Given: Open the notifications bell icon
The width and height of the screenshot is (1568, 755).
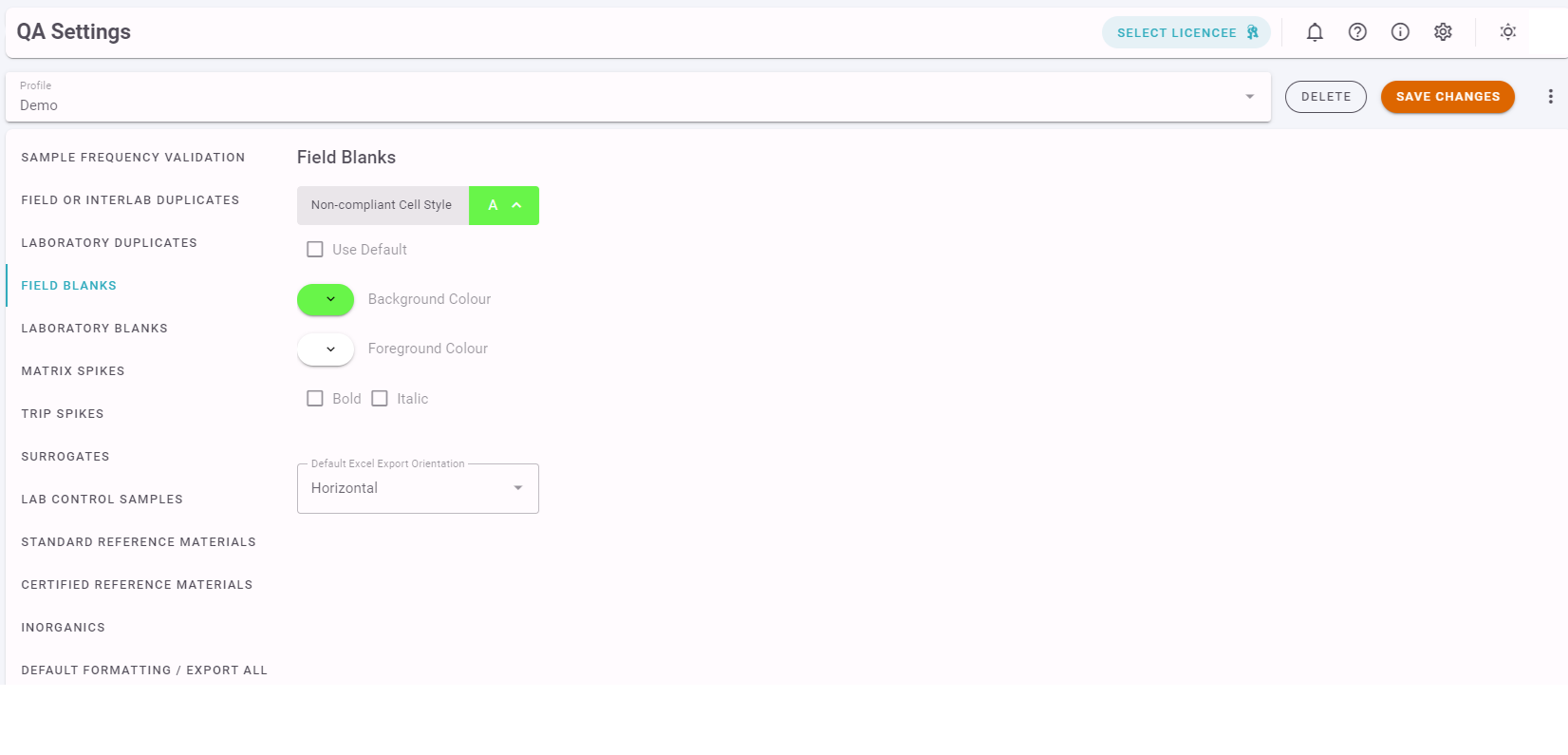Looking at the screenshot, I should pyautogui.click(x=1315, y=32).
